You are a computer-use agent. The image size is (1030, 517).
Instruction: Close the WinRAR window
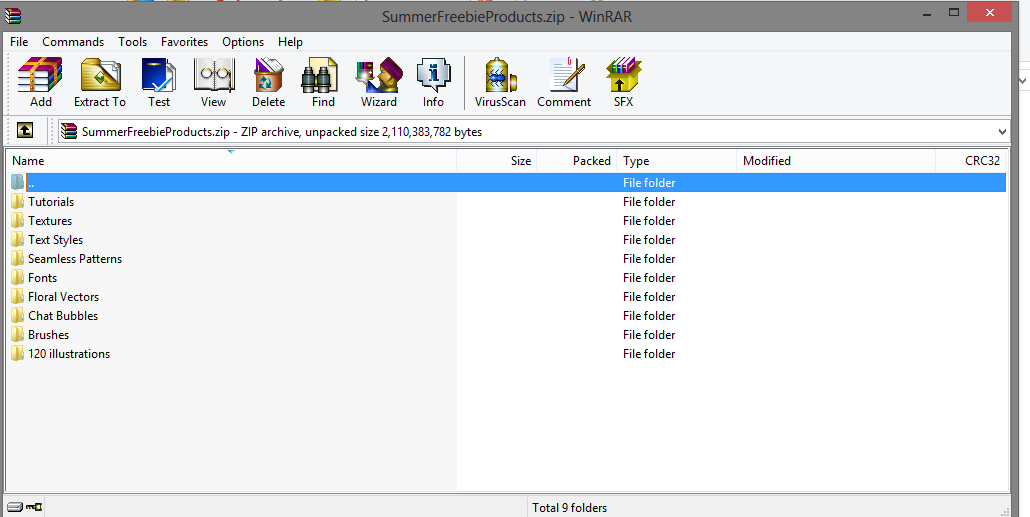pyautogui.click(x=989, y=12)
